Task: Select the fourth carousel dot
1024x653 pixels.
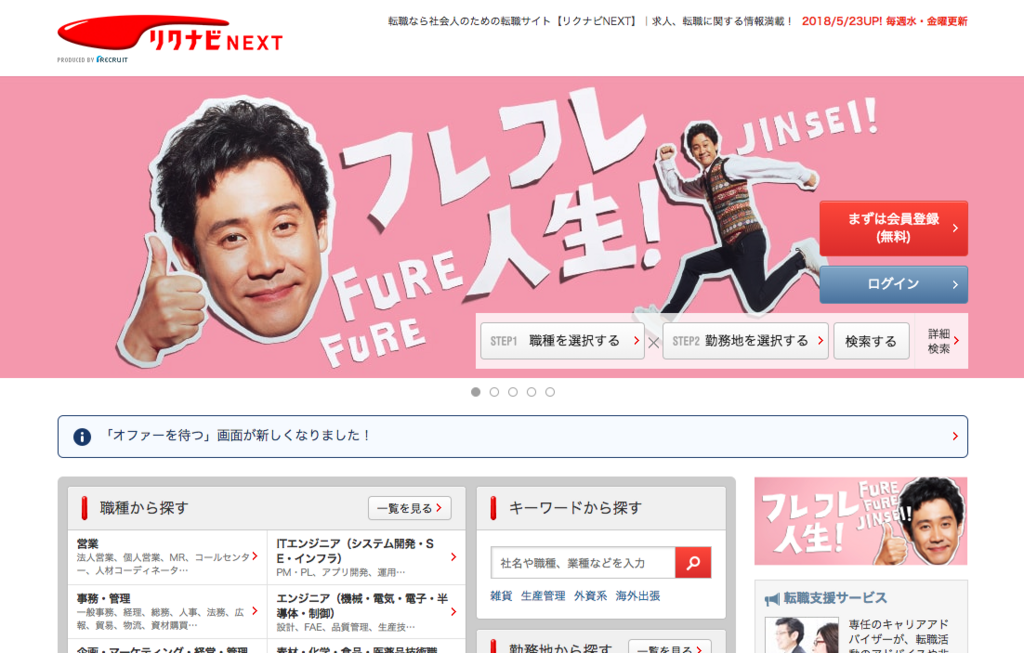Action: 532,392
